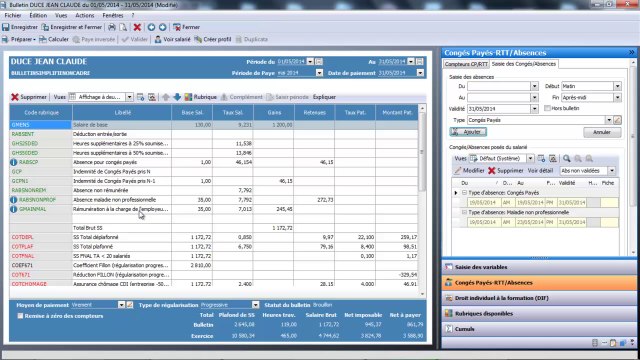Open the Type Congés Payés dropdown
Image resolution: width=640 pixels, height=360 pixels.
coord(609,120)
